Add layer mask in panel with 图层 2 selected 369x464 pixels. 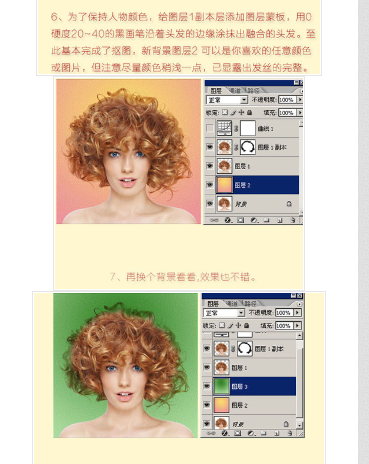click(x=240, y=220)
